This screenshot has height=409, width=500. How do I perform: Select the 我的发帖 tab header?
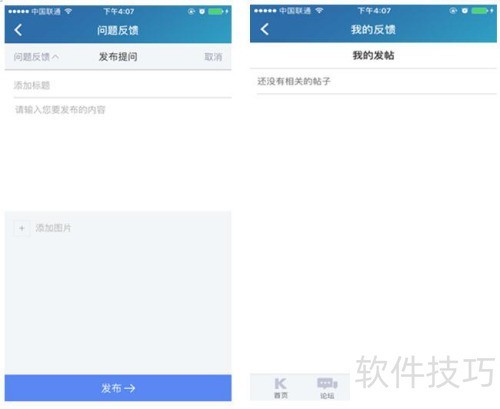[x=373, y=55]
